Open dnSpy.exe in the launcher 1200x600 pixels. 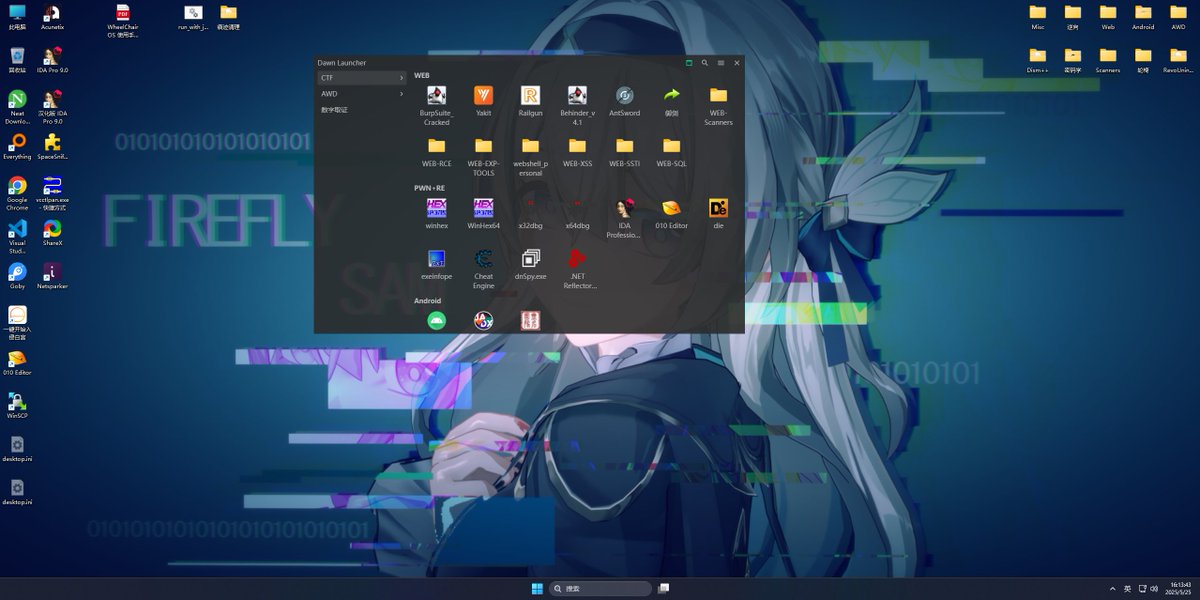tap(530, 259)
